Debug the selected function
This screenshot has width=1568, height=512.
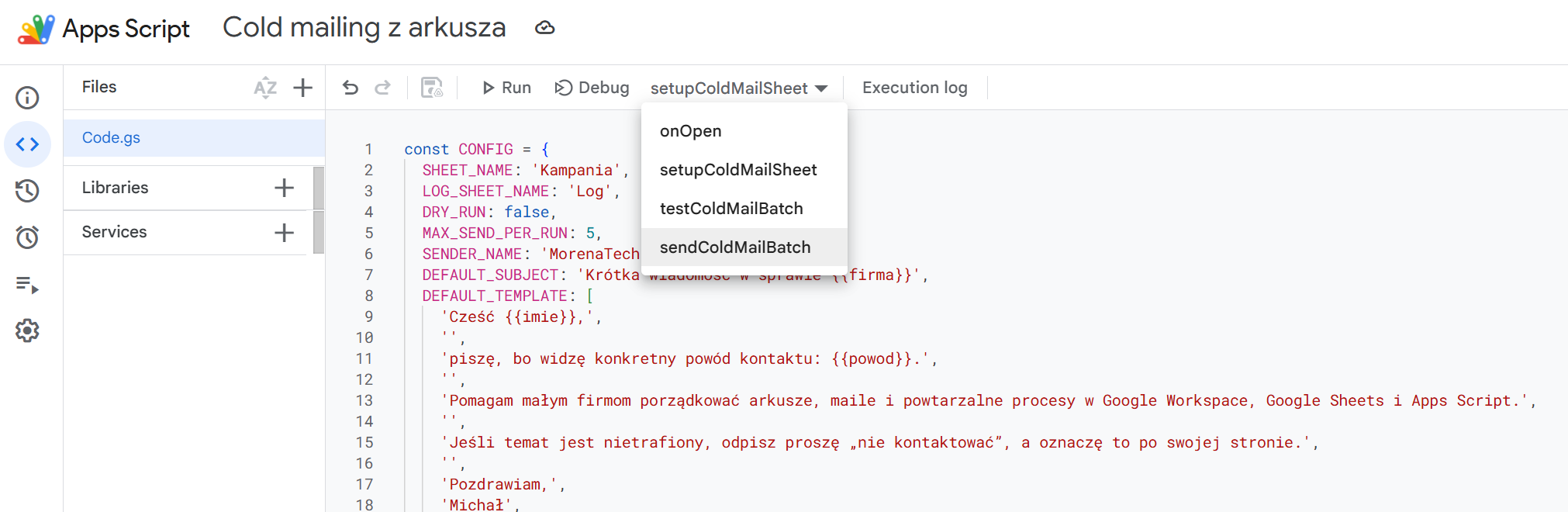pos(592,88)
